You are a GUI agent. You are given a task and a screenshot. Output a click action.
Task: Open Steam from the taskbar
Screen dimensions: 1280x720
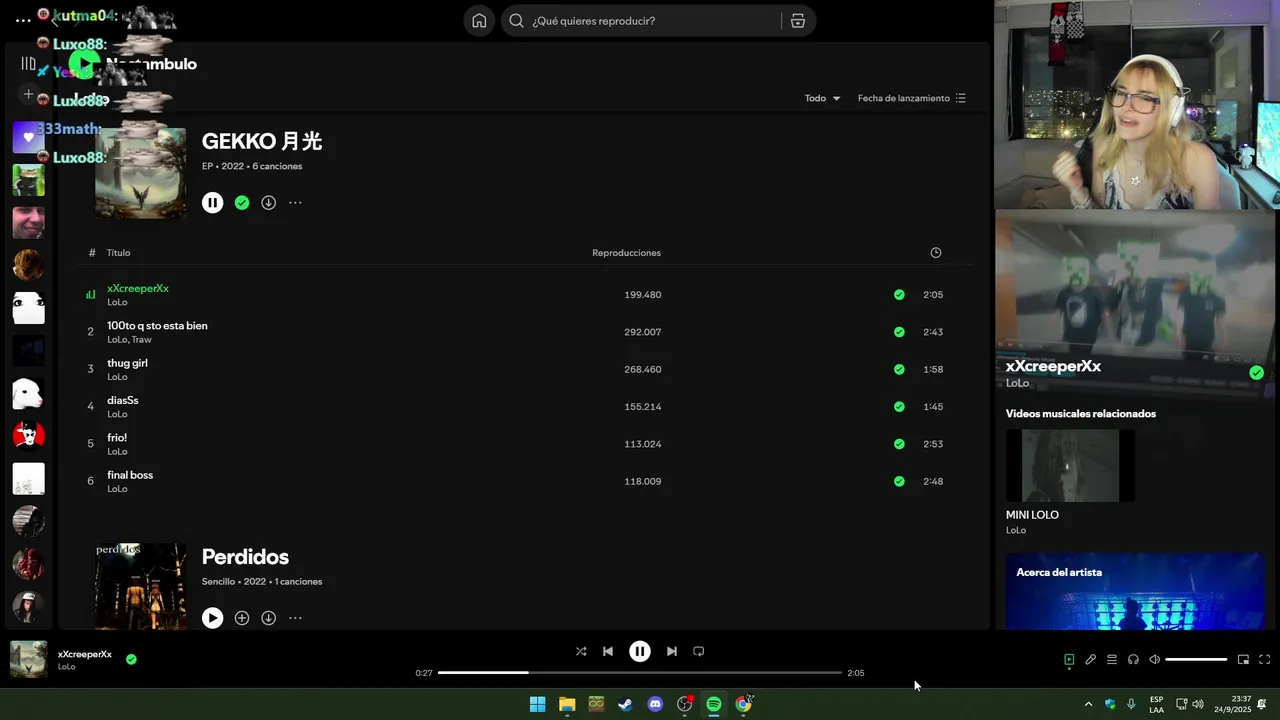point(625,704)
